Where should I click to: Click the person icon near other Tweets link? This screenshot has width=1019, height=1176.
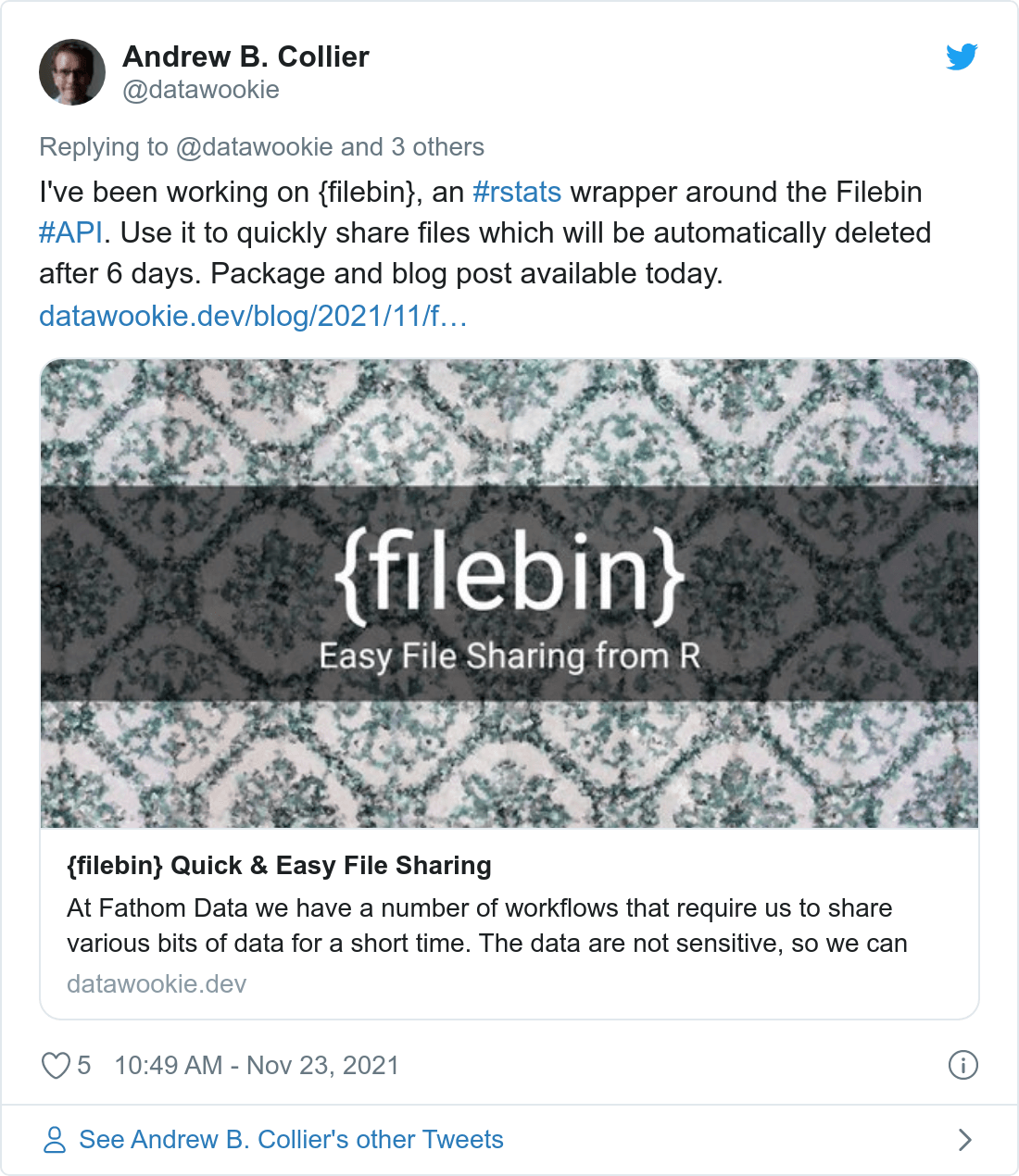point(57,1139)
